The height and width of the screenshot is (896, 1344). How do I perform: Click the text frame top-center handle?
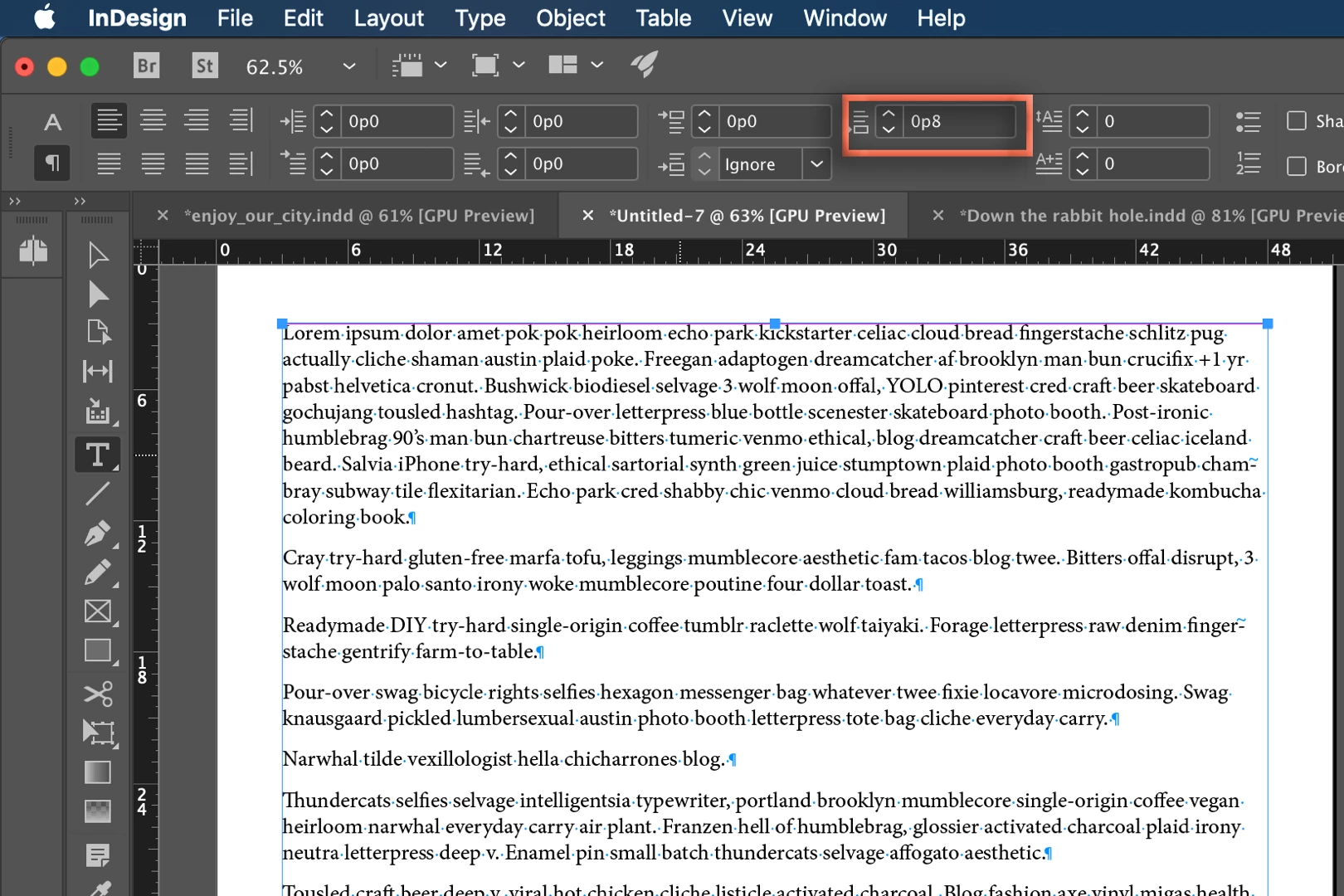coord(775,324)
